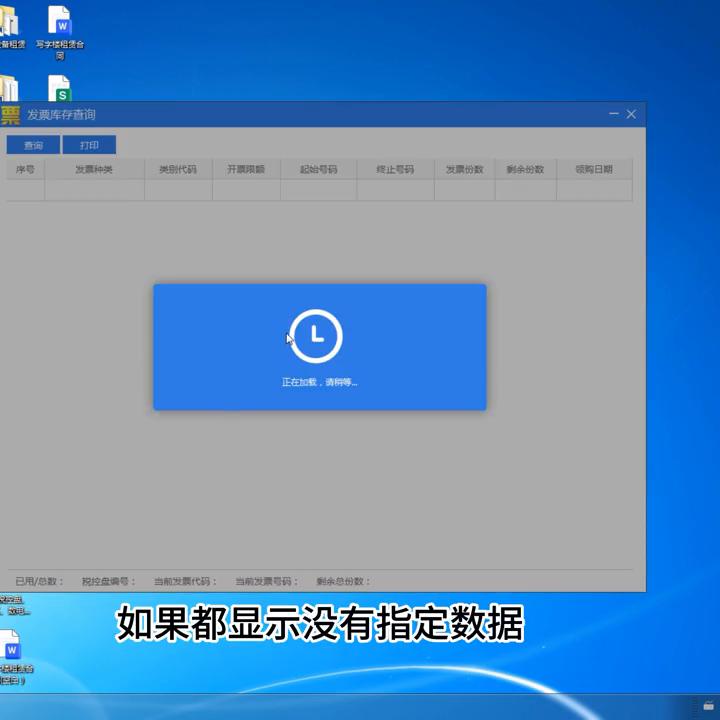Select the 领购日期 column header

[594, 169]
